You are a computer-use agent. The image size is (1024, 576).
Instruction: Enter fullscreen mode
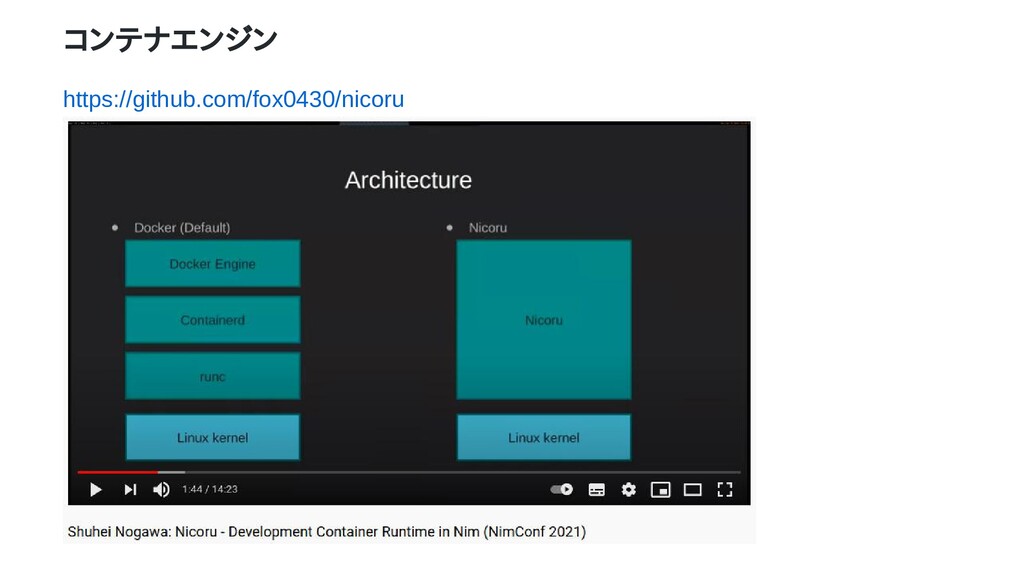tap(725, 490)
